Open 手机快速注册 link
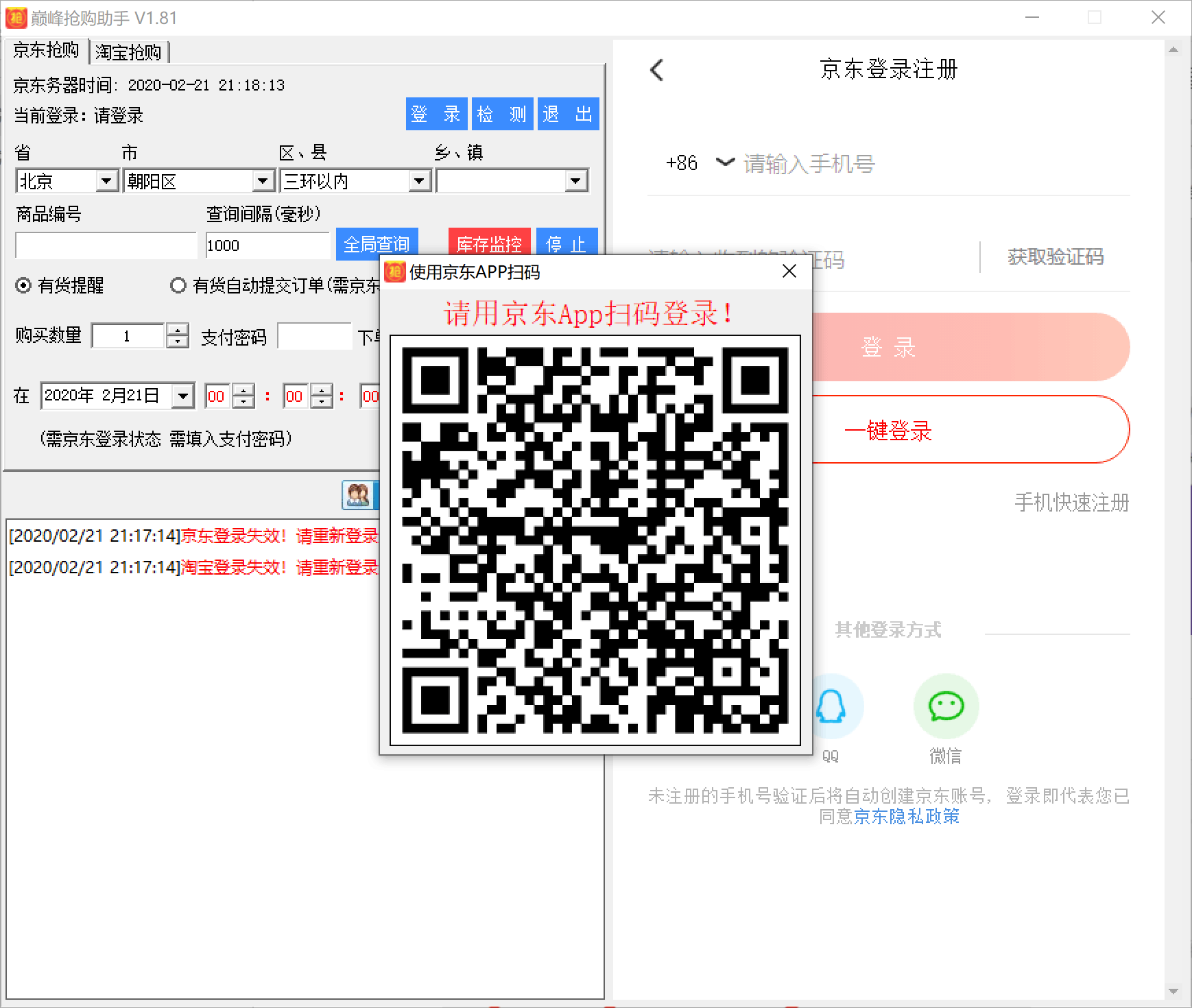The height and width of the screenshot is (1008, 1192). pos(1071,503)
